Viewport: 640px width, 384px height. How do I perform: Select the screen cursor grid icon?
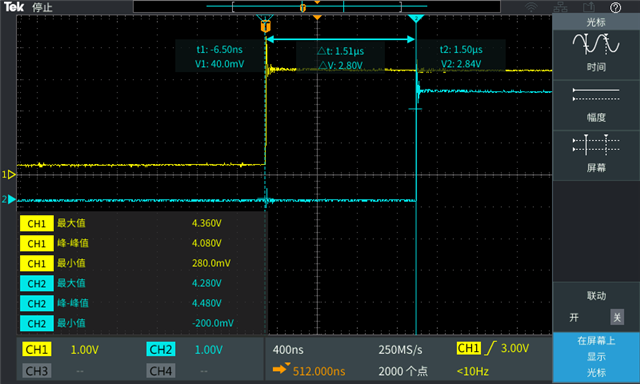(x=596, y=144)
